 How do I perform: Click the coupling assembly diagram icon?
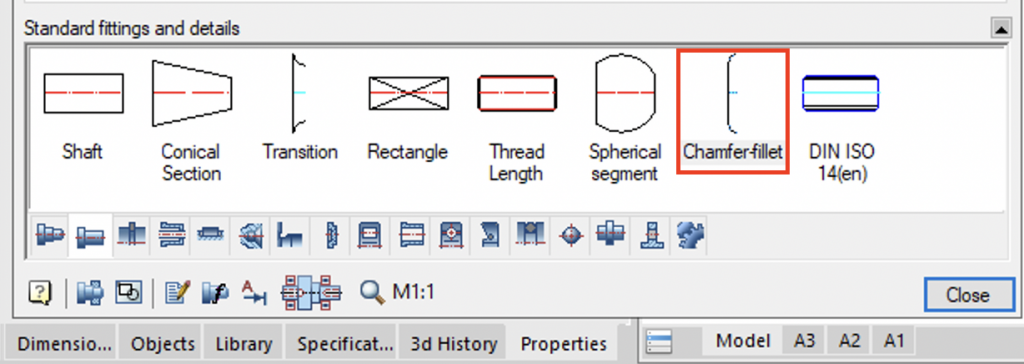coord(311,293)
